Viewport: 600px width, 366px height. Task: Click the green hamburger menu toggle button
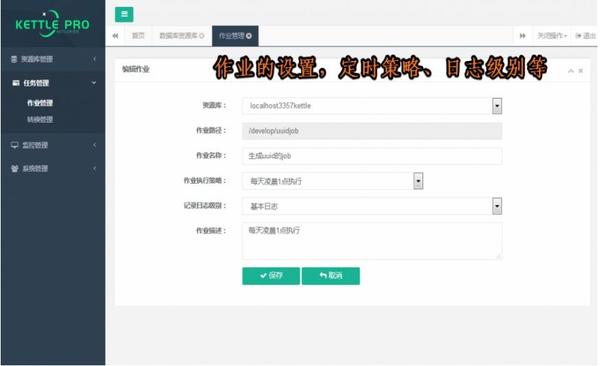[x=124, y=15]
